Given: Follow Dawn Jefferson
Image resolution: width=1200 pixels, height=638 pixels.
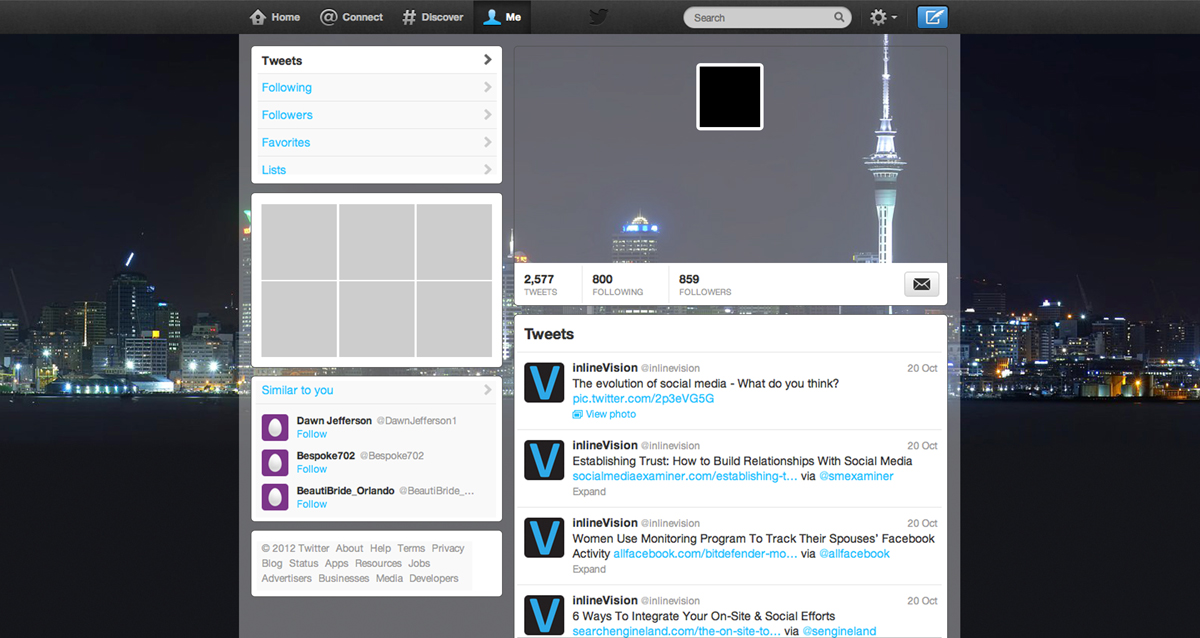Looking at the screenshot, I should (311, 434).
